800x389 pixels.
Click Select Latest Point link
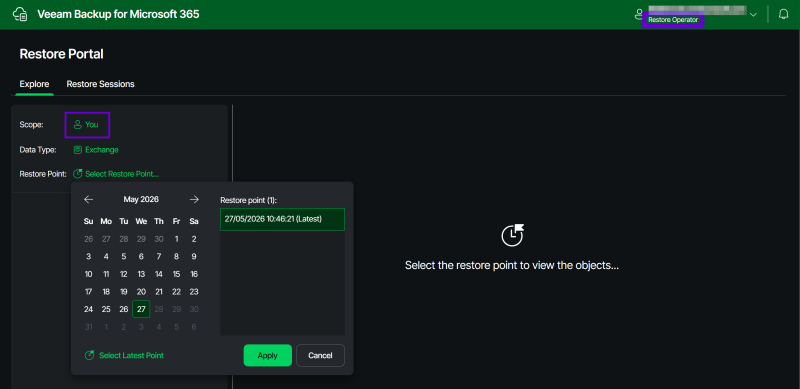(124, 355)
